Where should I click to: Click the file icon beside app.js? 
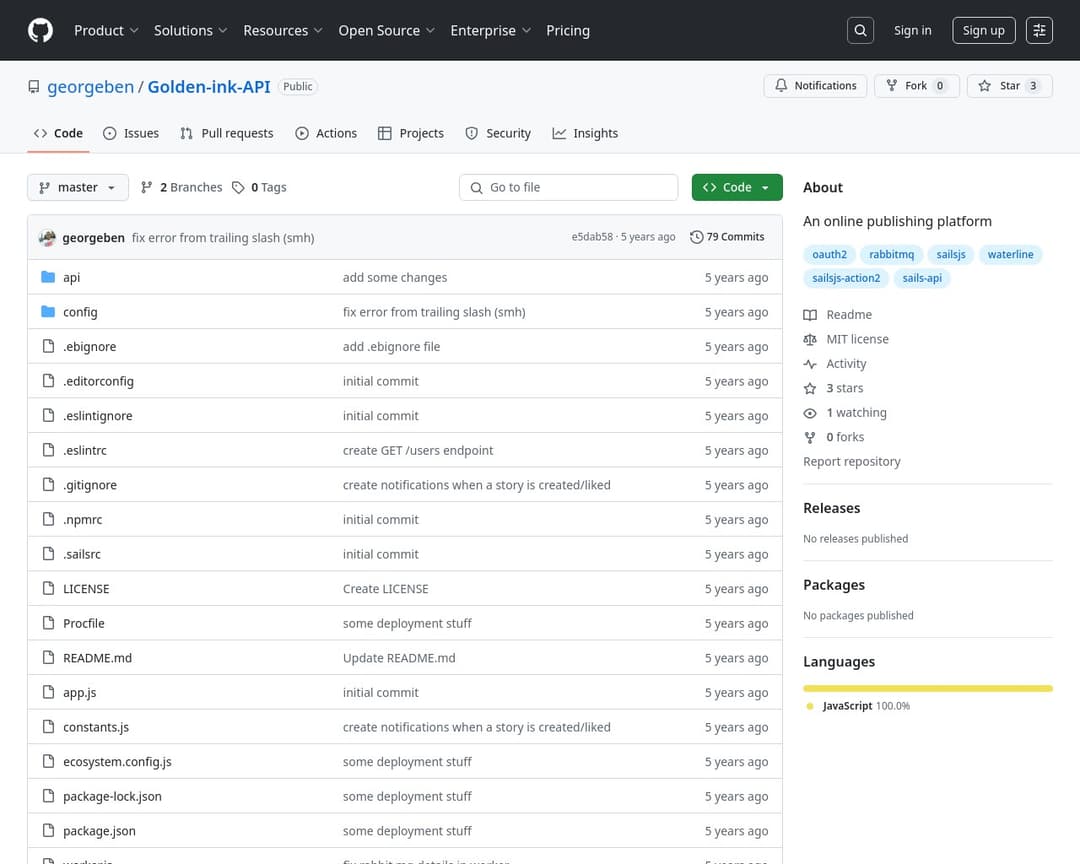48,692
